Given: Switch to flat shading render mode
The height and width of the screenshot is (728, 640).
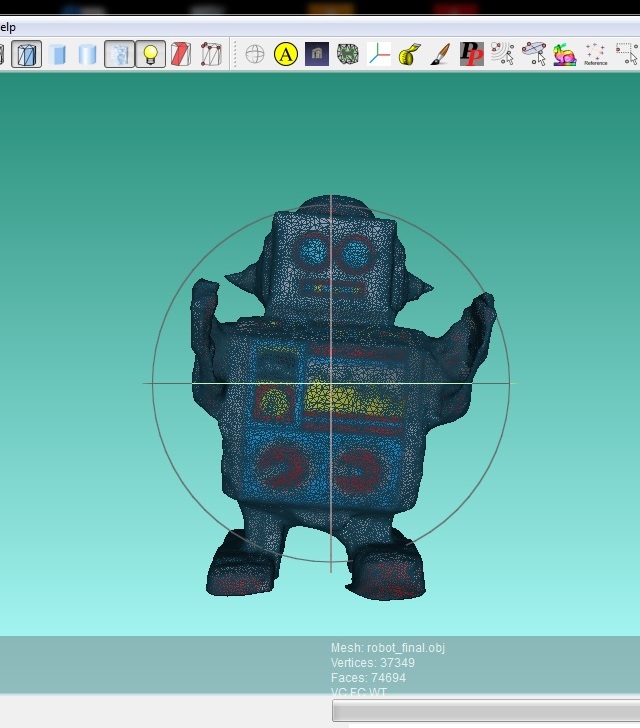Looking at the screenshot, I should 58,54.
